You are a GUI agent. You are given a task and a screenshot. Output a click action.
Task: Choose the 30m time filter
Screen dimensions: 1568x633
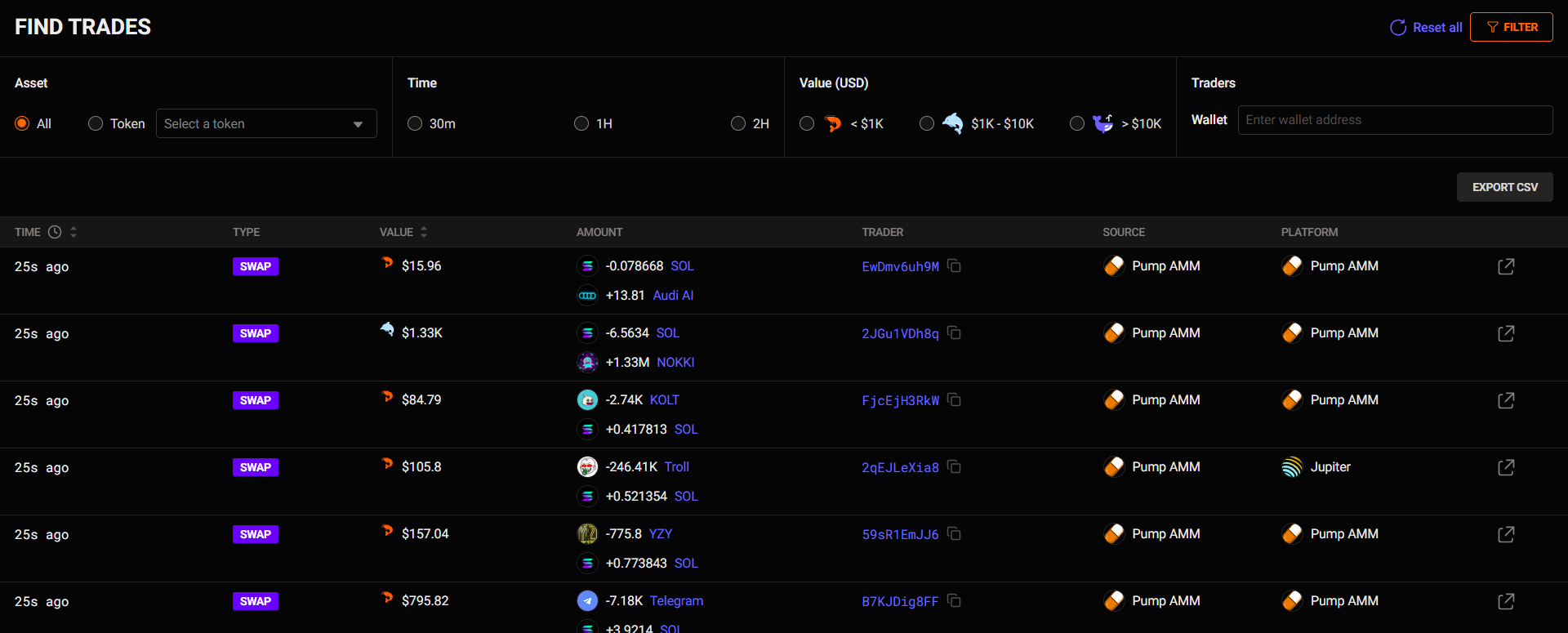415,123
